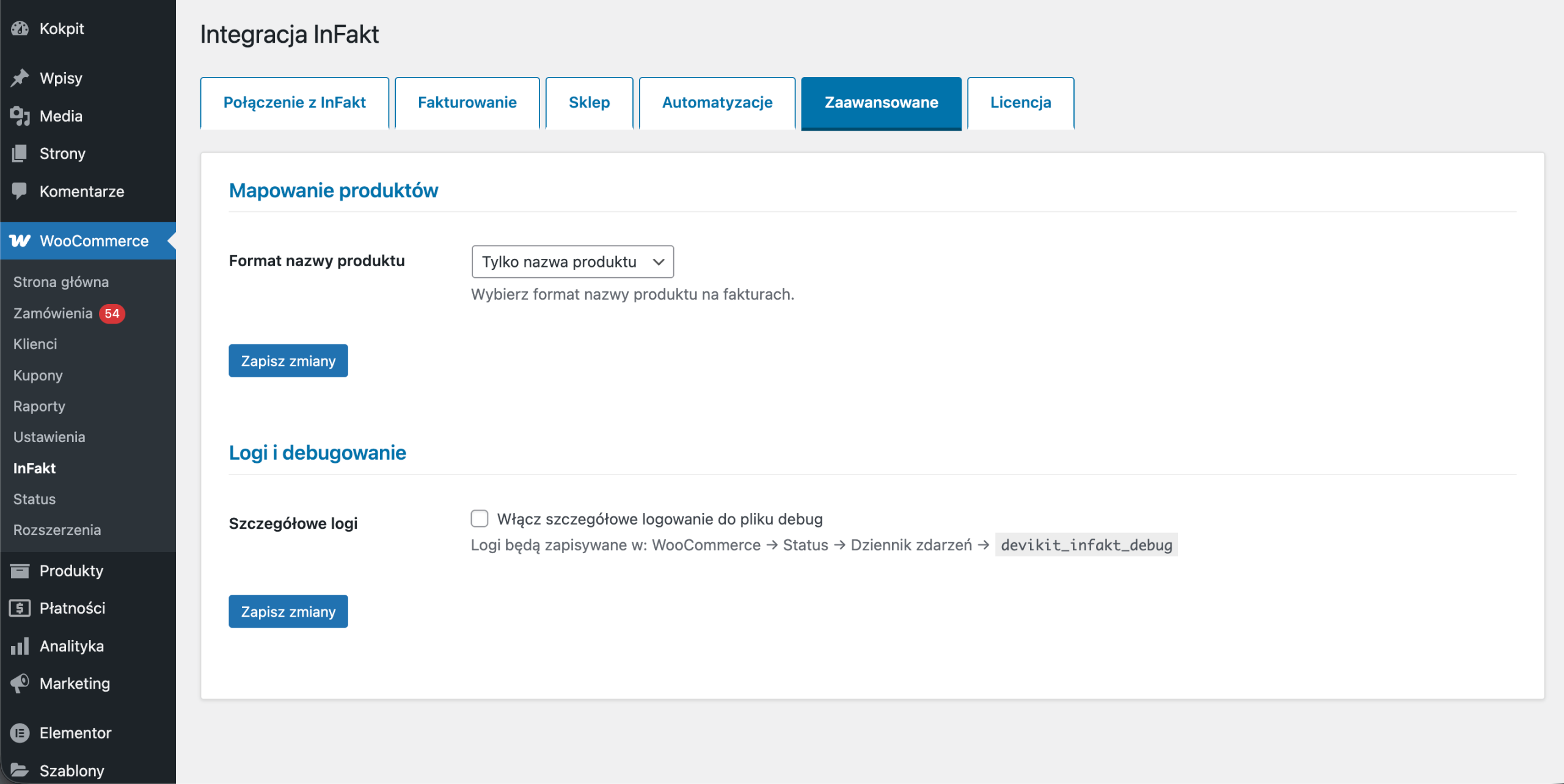Viewport: 1564px width, 784px height.
Task: Click the Elementor circle icon
Action: click(20, 733)
